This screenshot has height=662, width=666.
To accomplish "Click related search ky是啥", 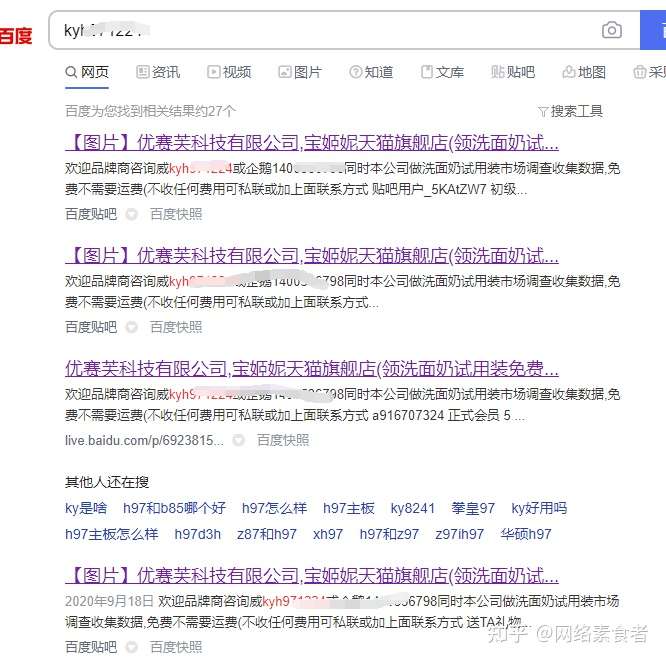I will (86, 508).
